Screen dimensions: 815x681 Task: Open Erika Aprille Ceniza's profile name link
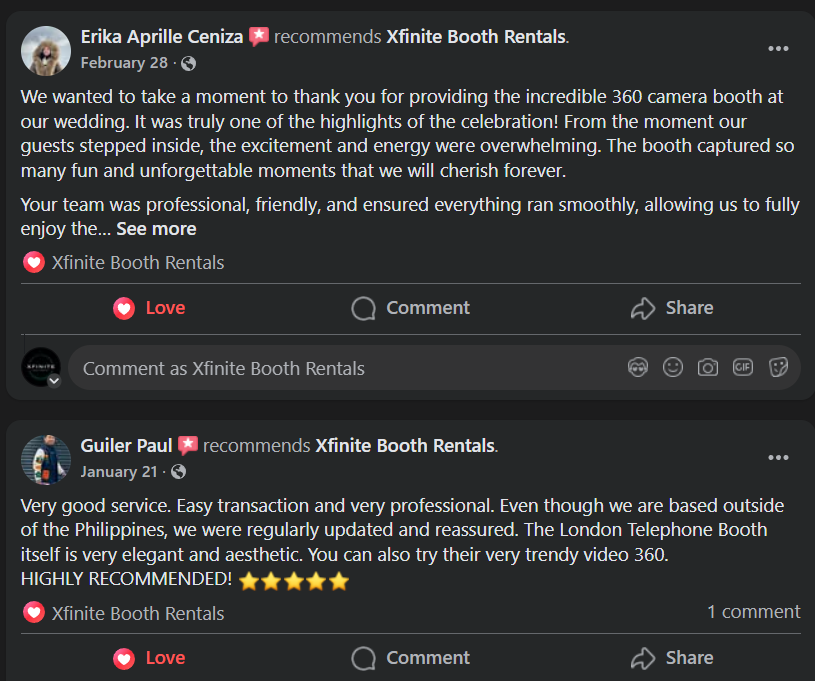(x=161, y=37)
